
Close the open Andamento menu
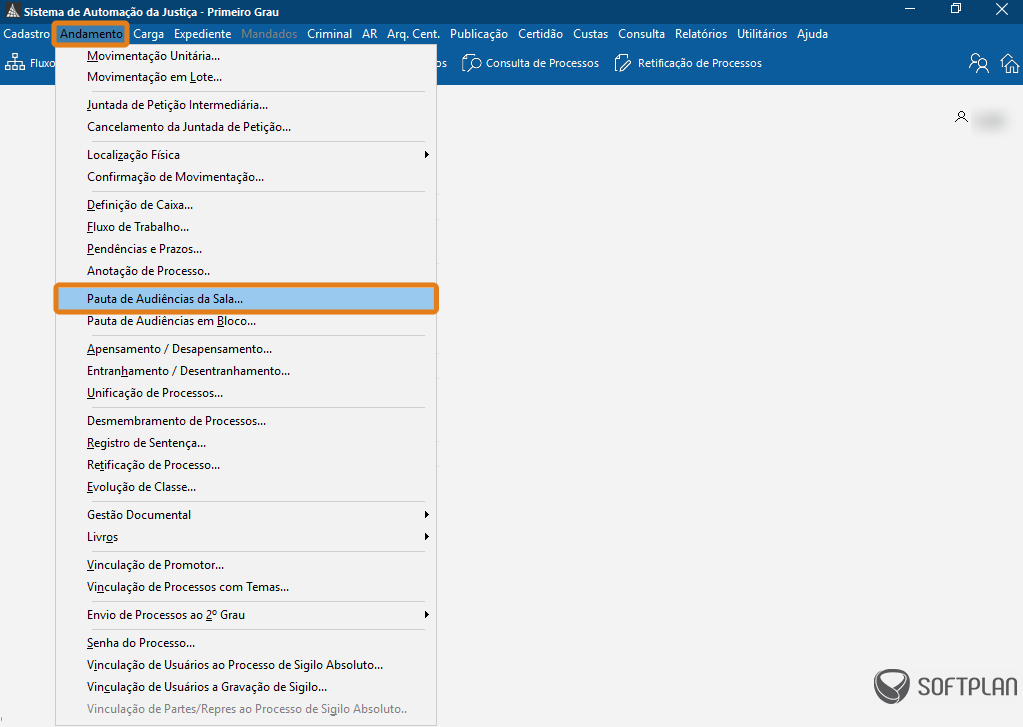coord(91,34)
